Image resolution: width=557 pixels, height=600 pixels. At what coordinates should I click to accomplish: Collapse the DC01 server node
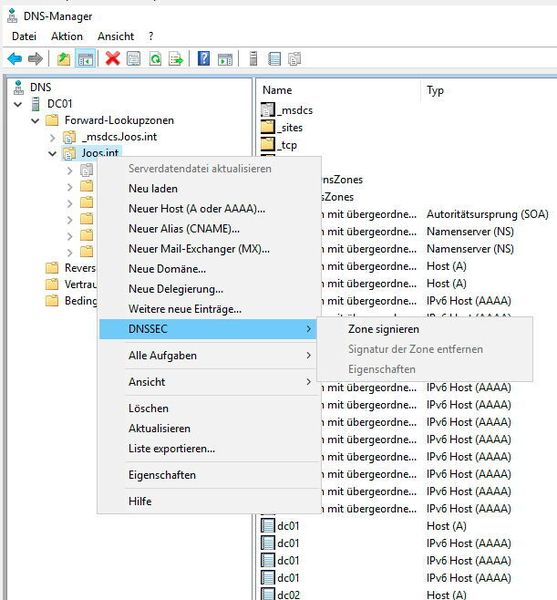coord(18,104)
